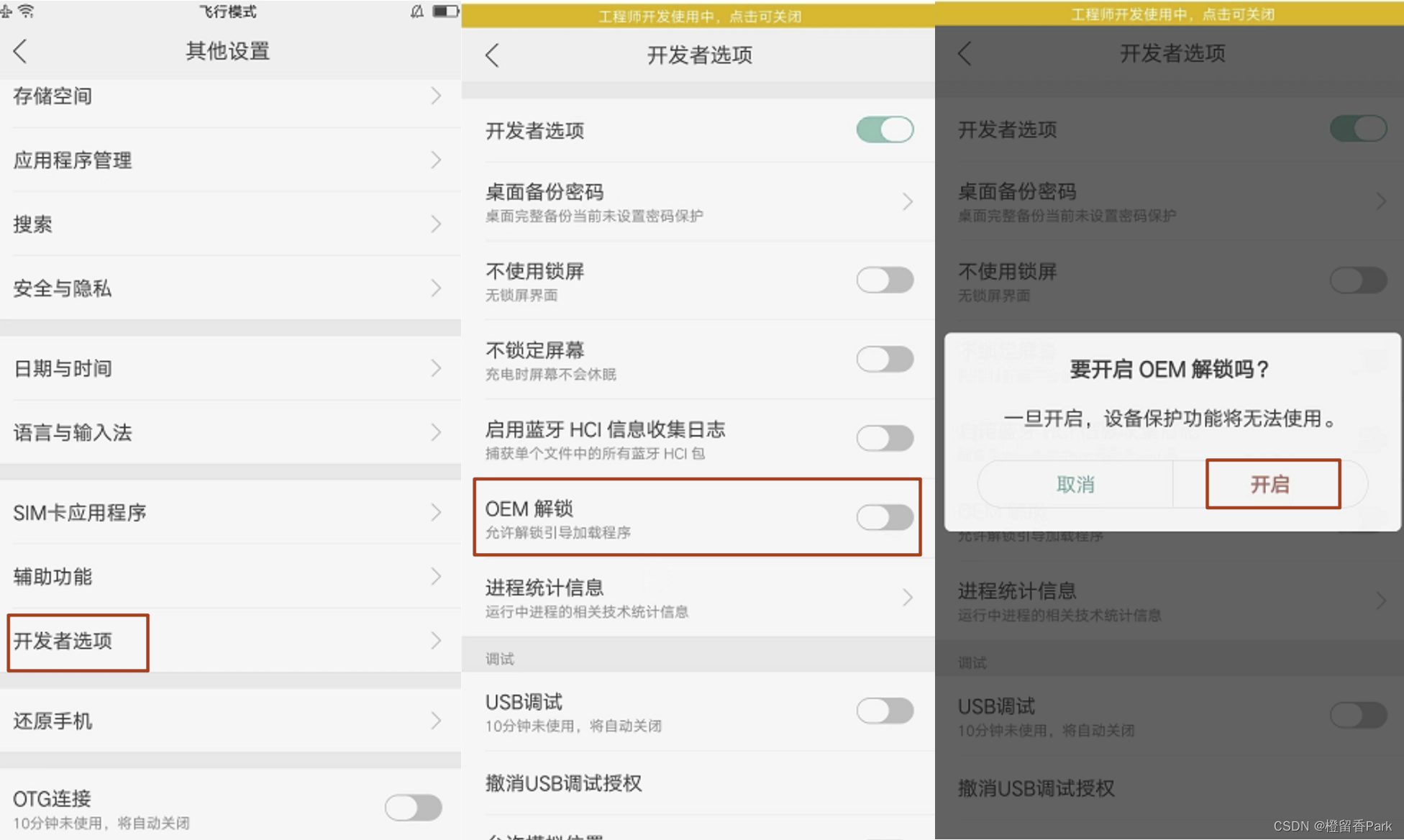Expand 安全与隐私 chevron
Image resolution: width=1404 pixels, height=840 pixels.
(x=436, y=288)
